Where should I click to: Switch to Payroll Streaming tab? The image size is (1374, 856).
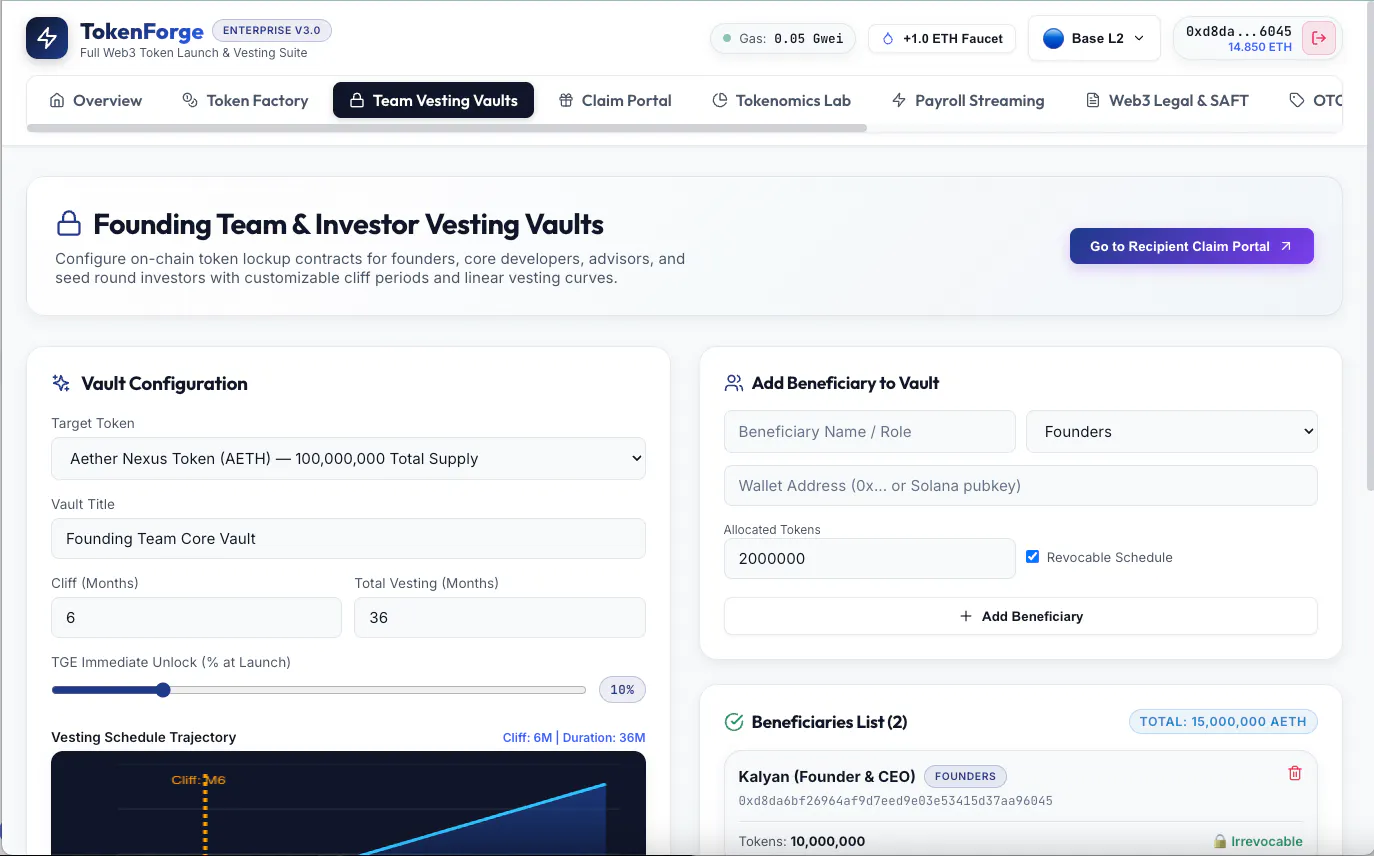(x=967, y=100)
